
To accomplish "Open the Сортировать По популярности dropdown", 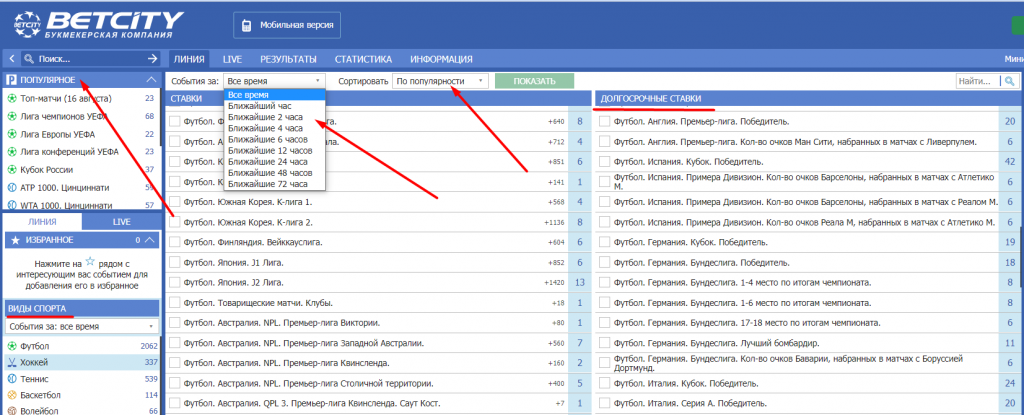I will [440, 80].
